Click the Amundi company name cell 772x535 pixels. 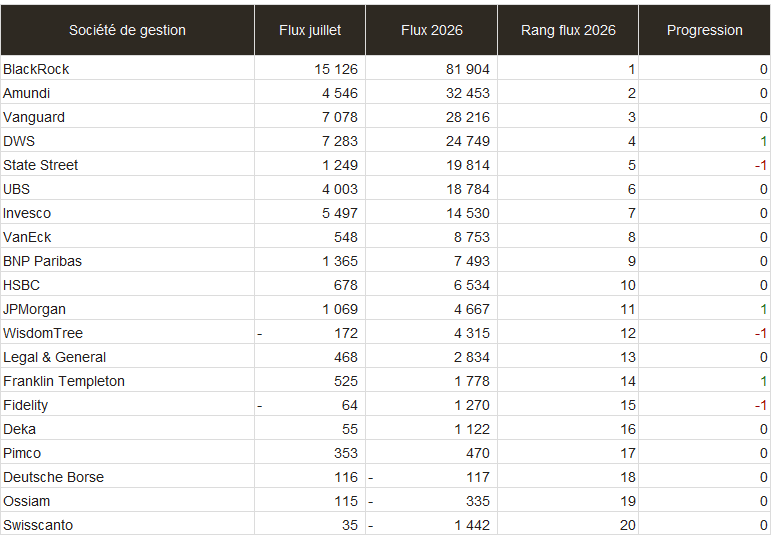128,93
